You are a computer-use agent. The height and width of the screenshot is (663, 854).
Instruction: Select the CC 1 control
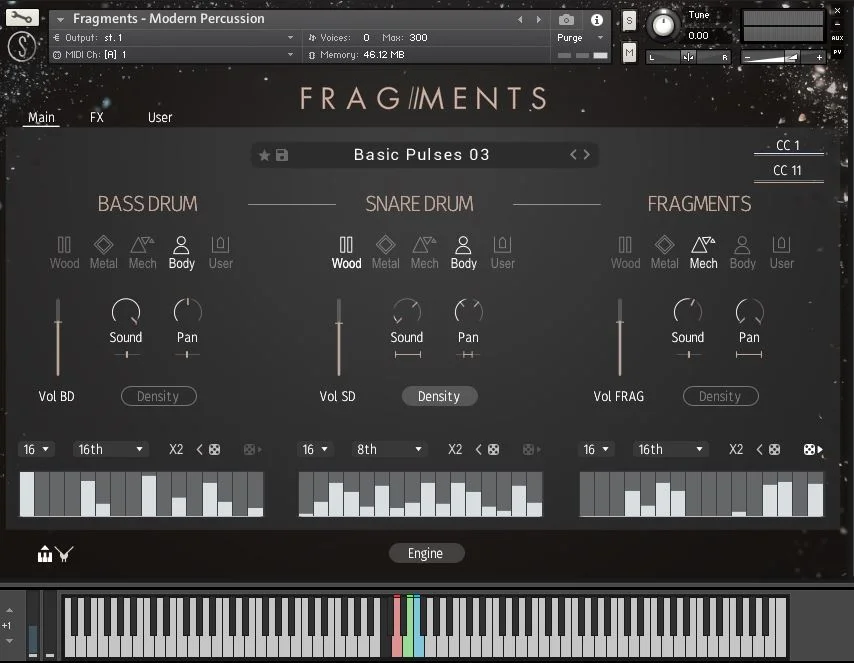(x=788, y=145)
